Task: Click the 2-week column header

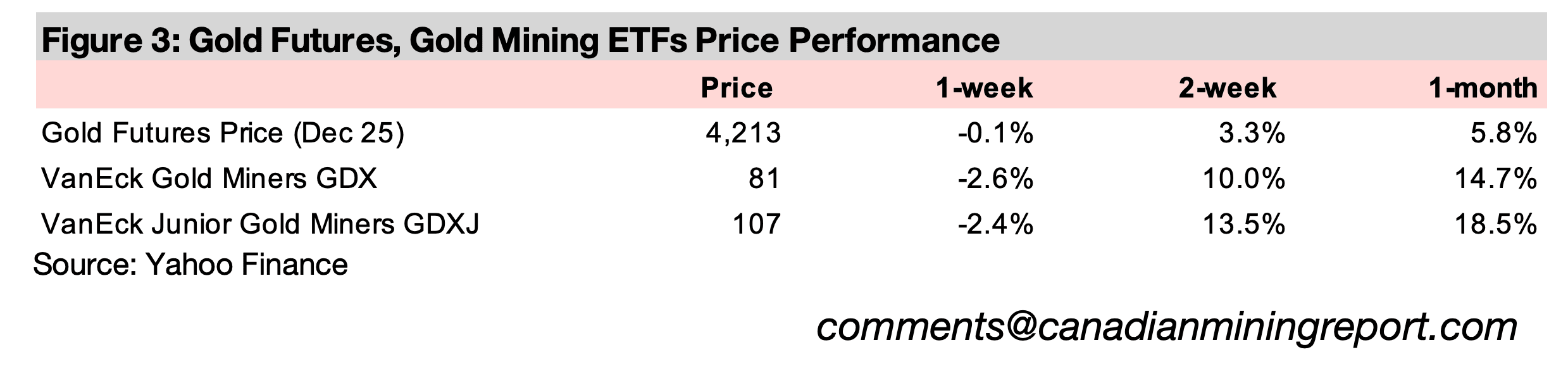Action: pos(1227,88)
